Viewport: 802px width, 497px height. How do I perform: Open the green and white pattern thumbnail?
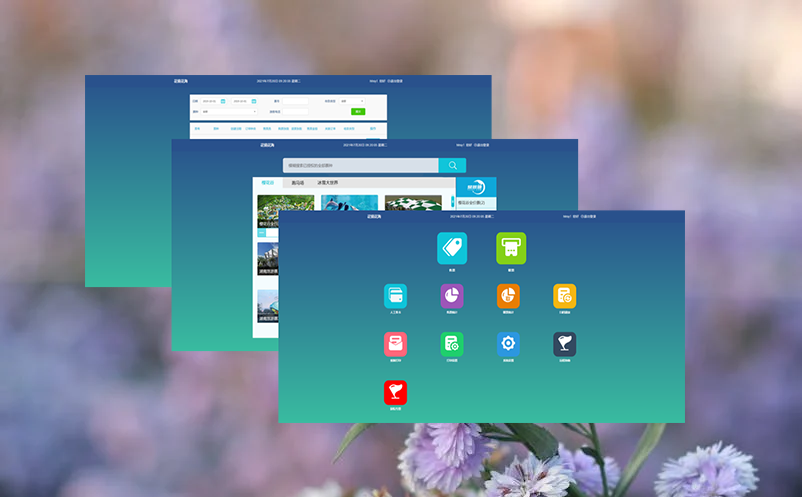click(413, 202)
